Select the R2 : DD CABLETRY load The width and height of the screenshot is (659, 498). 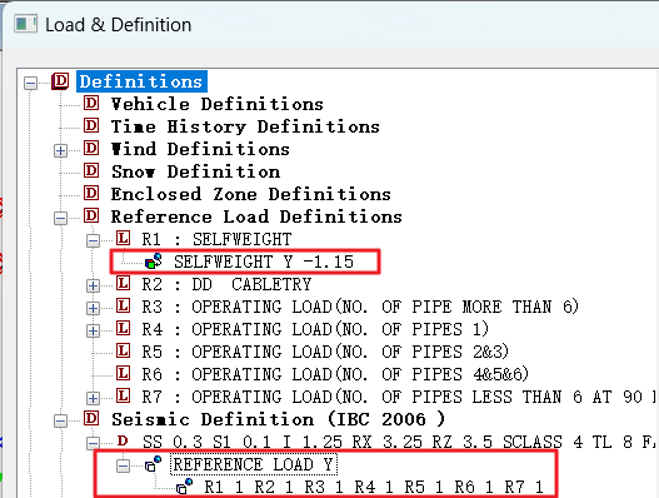[x=227, y=285]
